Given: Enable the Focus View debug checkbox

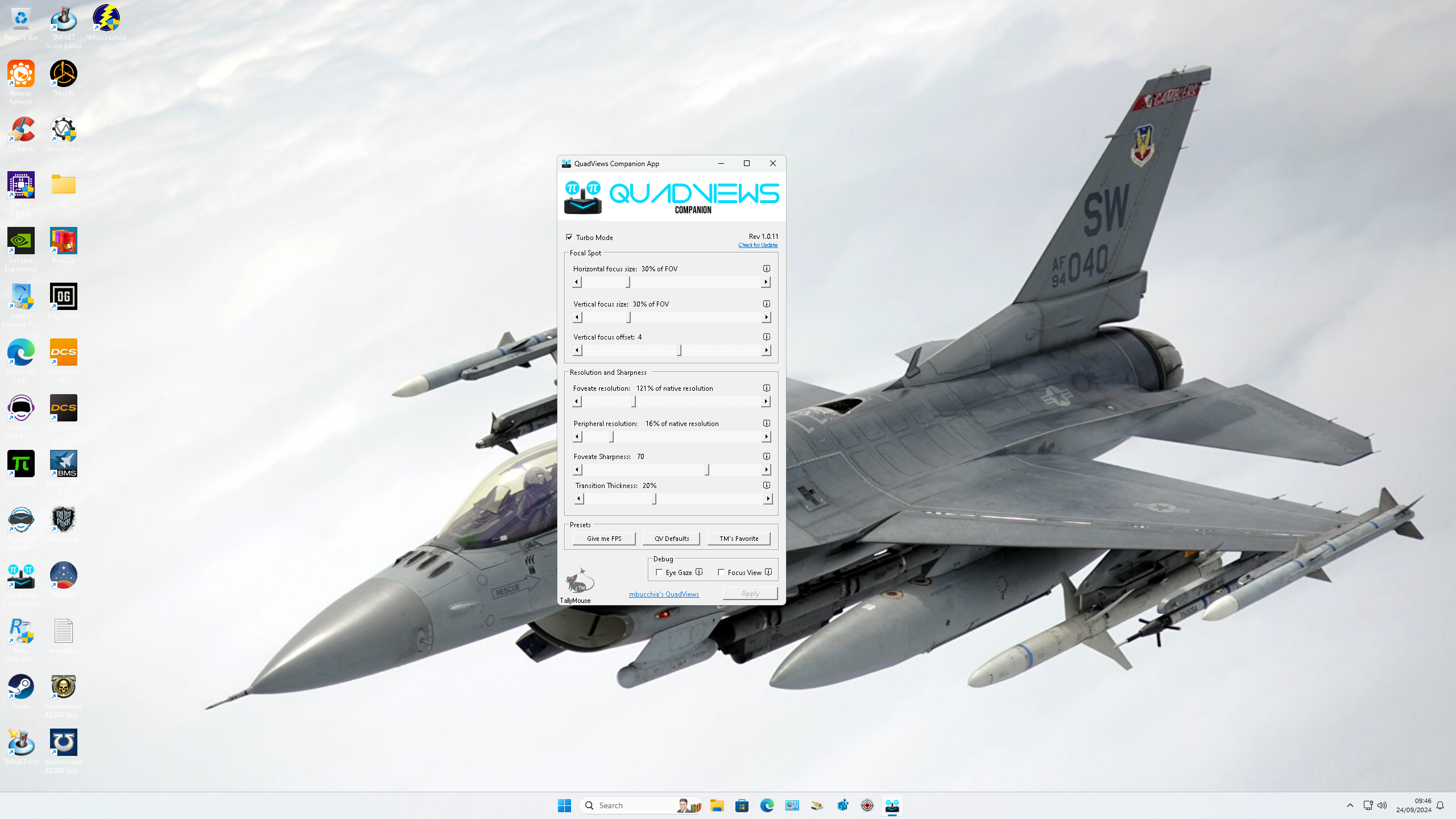Looking at the screenshot, I should [x=721, y=573].
